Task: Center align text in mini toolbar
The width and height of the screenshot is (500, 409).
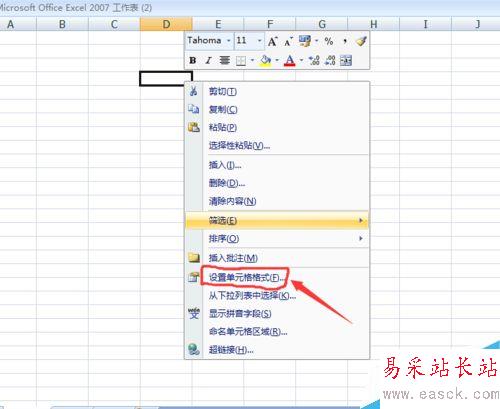Action: [225, 60]
